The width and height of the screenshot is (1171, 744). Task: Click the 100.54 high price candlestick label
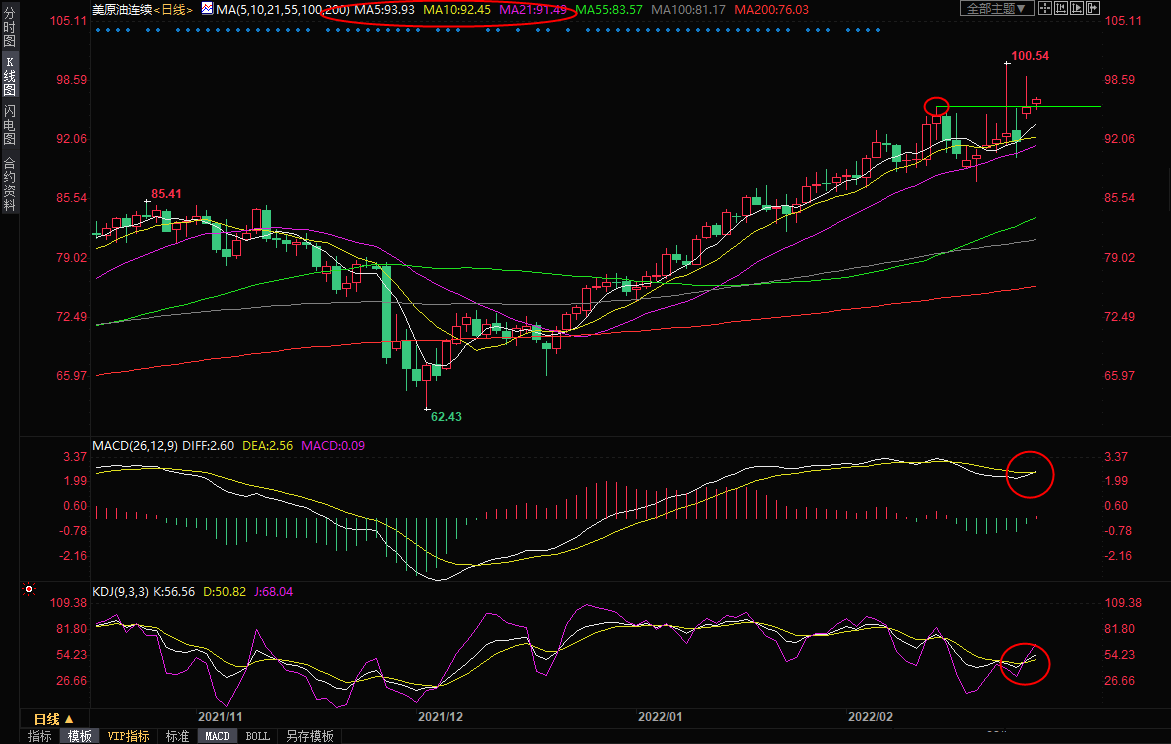click(1029, 56)
